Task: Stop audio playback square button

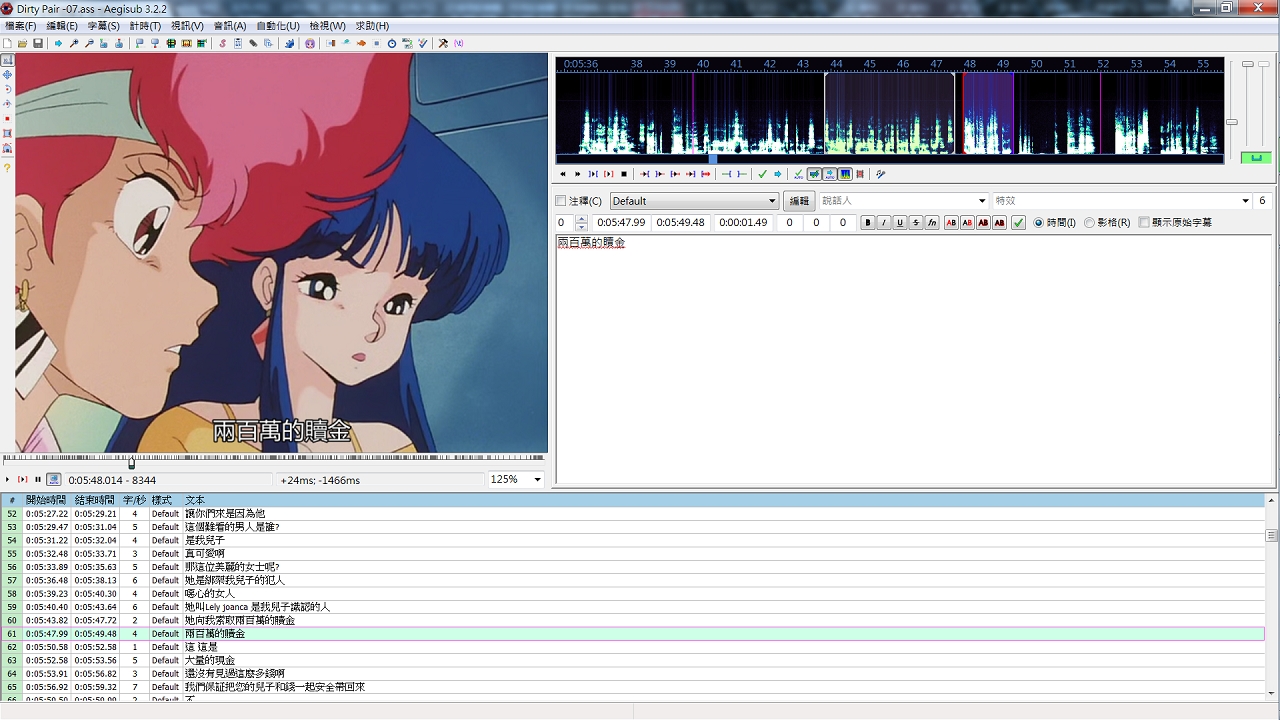Action: (624, 174)
